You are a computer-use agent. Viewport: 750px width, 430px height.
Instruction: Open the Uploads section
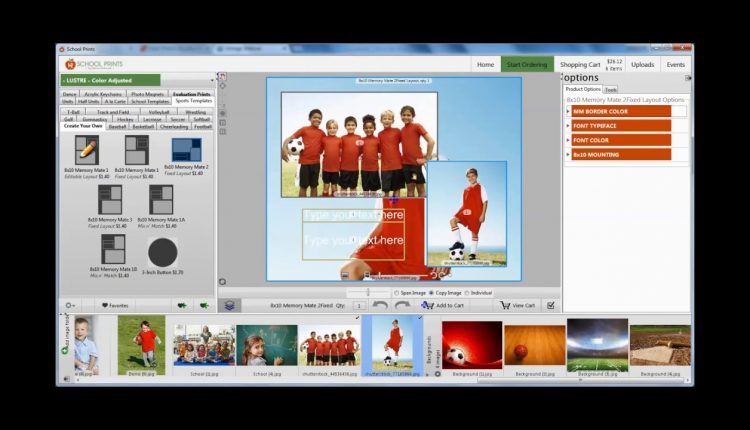642,65
